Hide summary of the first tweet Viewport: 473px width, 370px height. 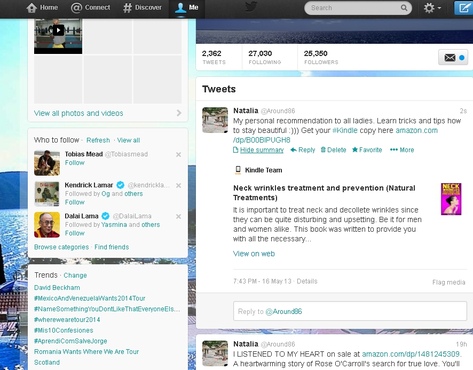tap(258, 150)
